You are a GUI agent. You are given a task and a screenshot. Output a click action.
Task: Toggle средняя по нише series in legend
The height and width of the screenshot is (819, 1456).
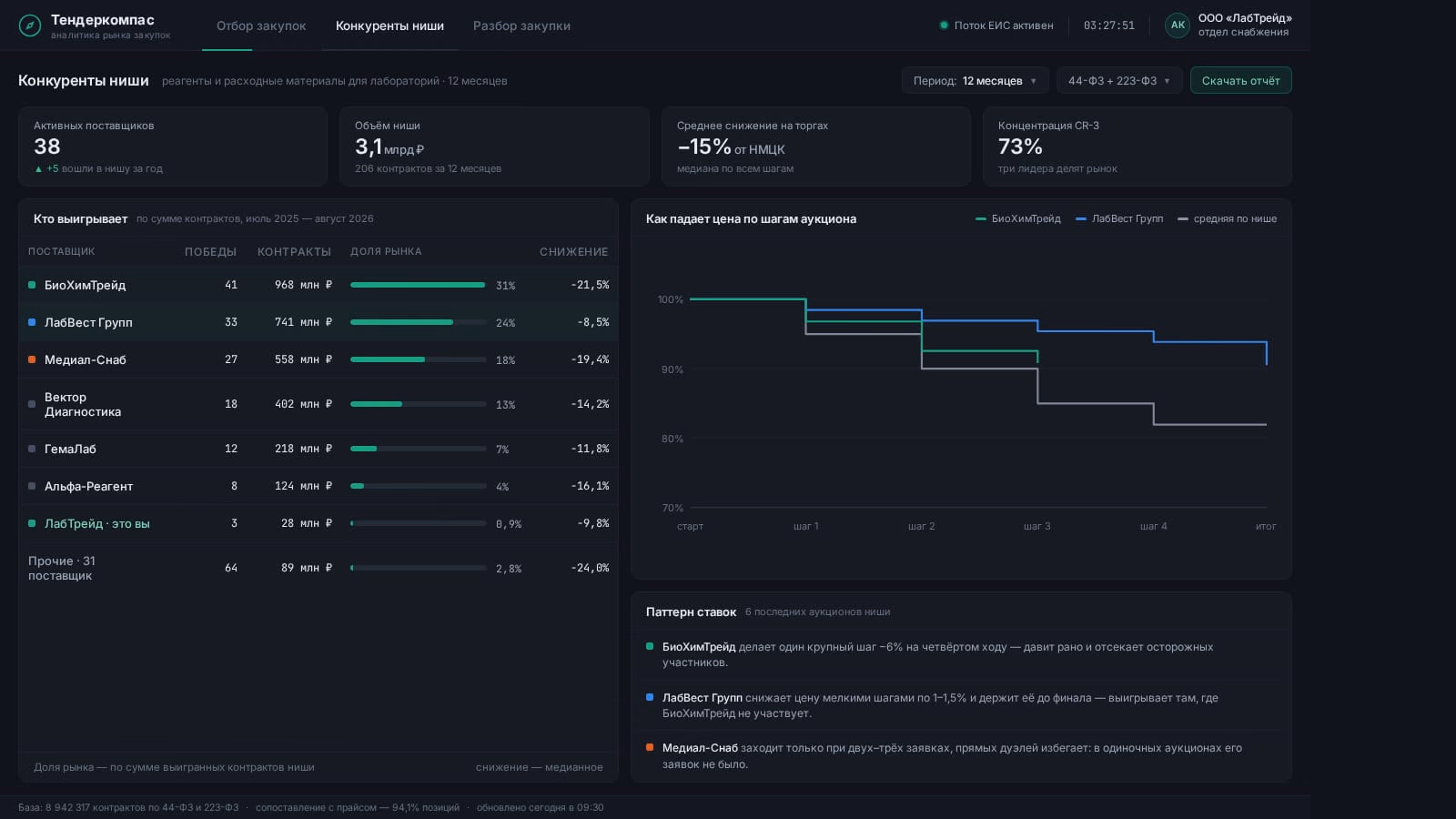pyautogui.click(x=1227, y=219)
